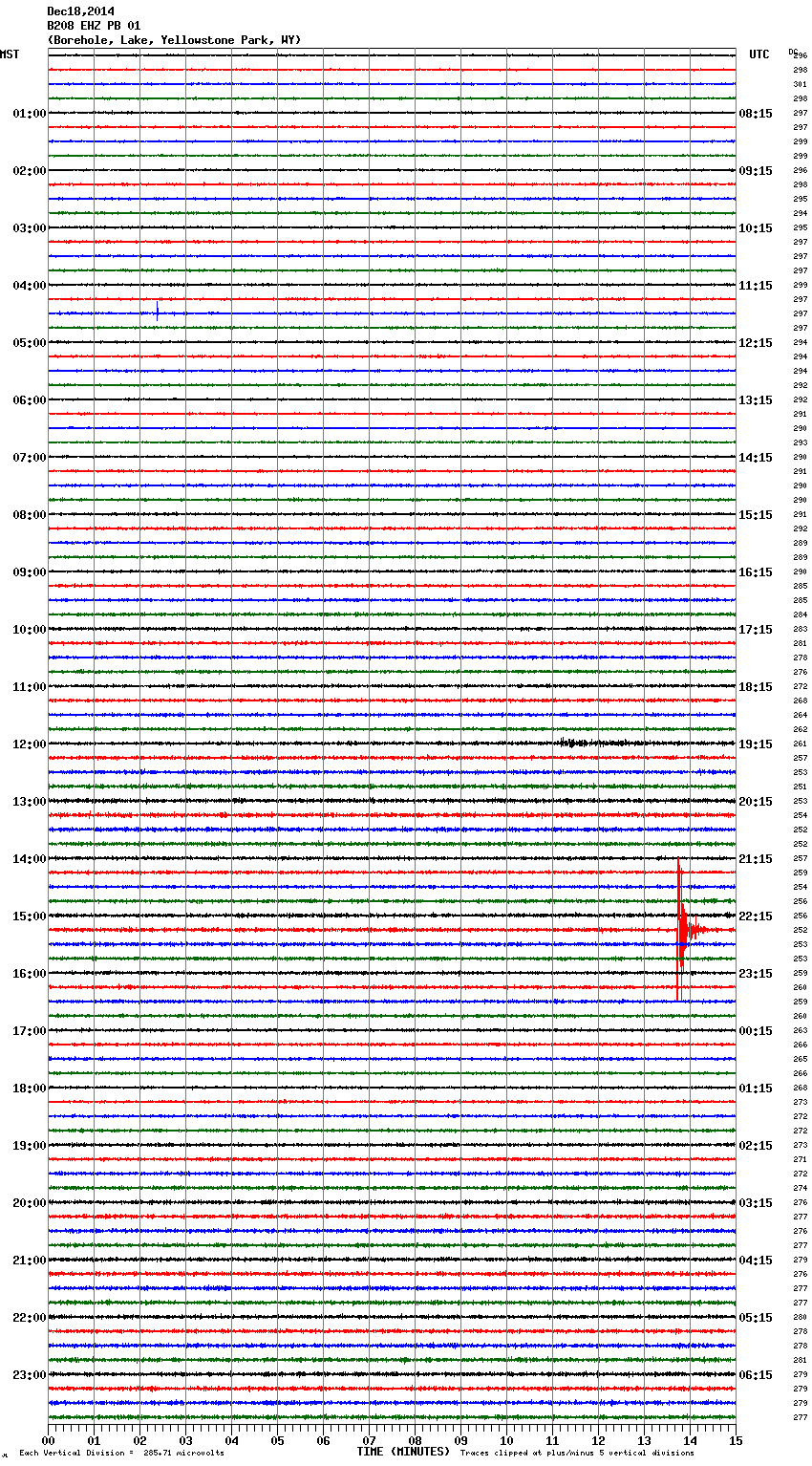The height and width of the screenshot is (1466, 812).
Task: Click the 05 minute tick label
Action: click(x=277, y=1440)
